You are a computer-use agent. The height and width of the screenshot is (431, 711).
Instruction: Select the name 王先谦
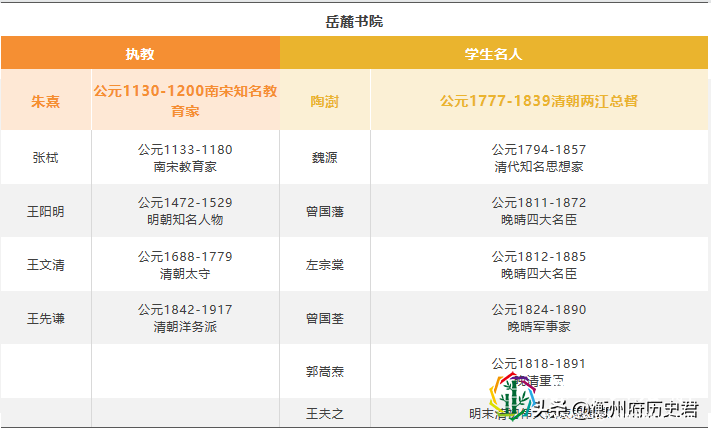pos(45,318)
